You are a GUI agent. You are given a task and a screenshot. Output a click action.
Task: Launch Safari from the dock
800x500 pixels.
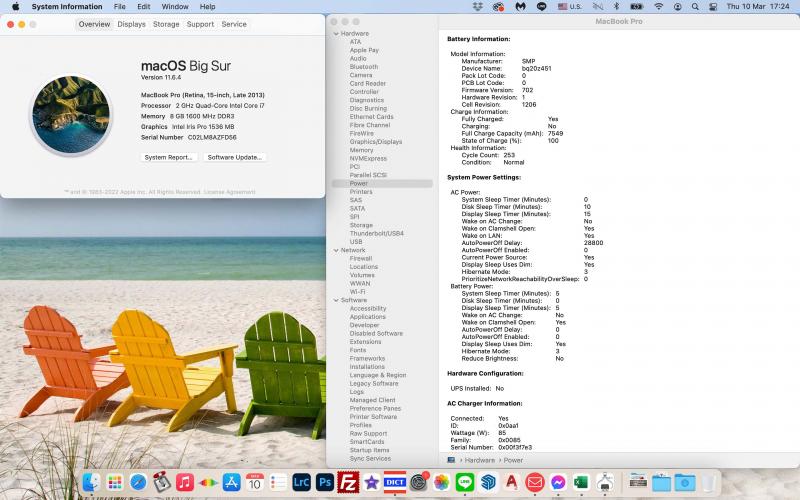tap(138, 482)
